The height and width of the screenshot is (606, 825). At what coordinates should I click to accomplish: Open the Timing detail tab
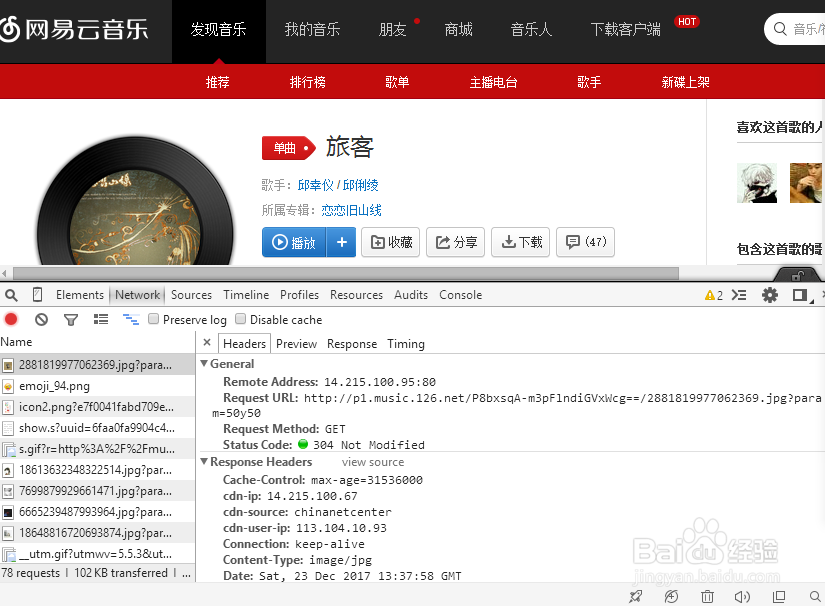coord(406,344)
